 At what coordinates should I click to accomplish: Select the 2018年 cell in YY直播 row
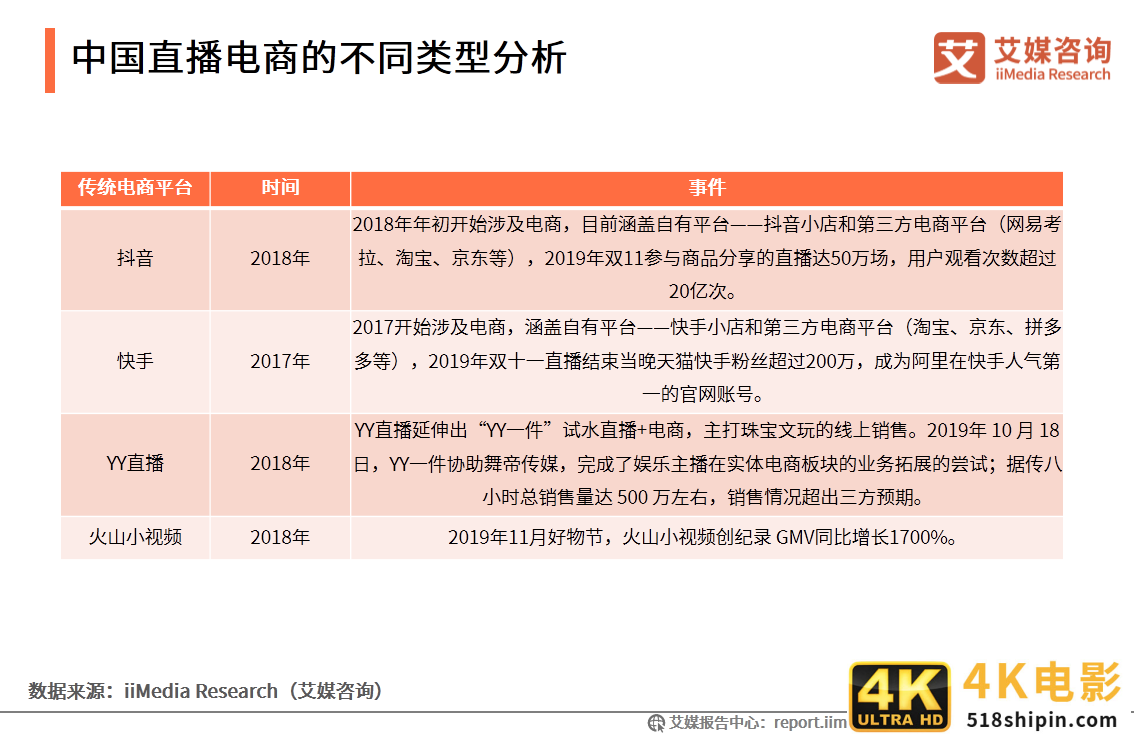click(280, 464)
